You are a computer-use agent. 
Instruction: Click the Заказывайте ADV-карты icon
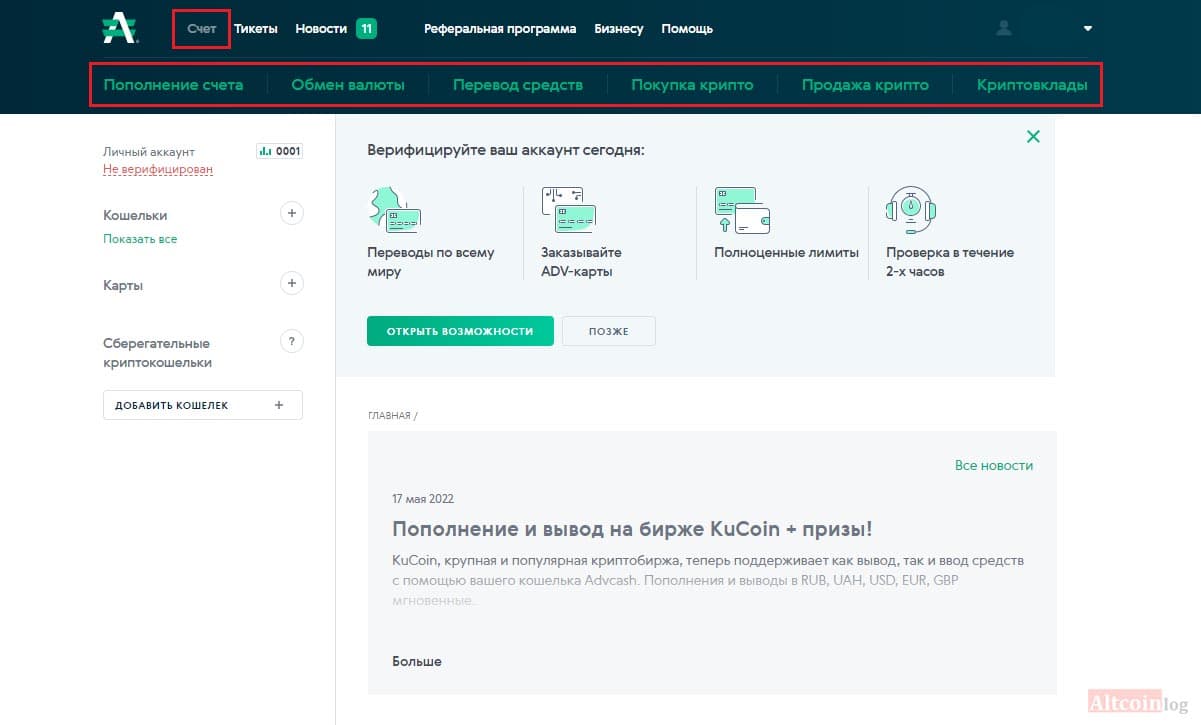pos(568,210)
